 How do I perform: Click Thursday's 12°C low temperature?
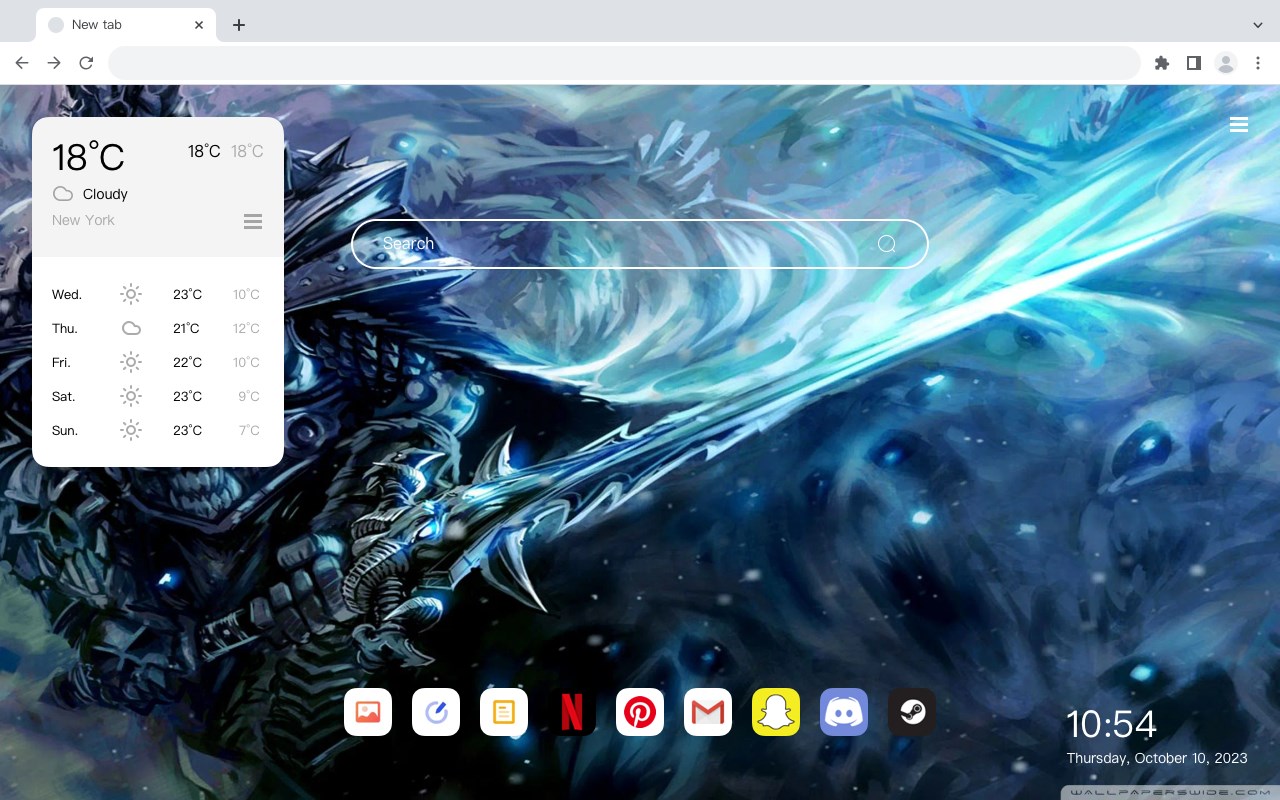point(246,328)
